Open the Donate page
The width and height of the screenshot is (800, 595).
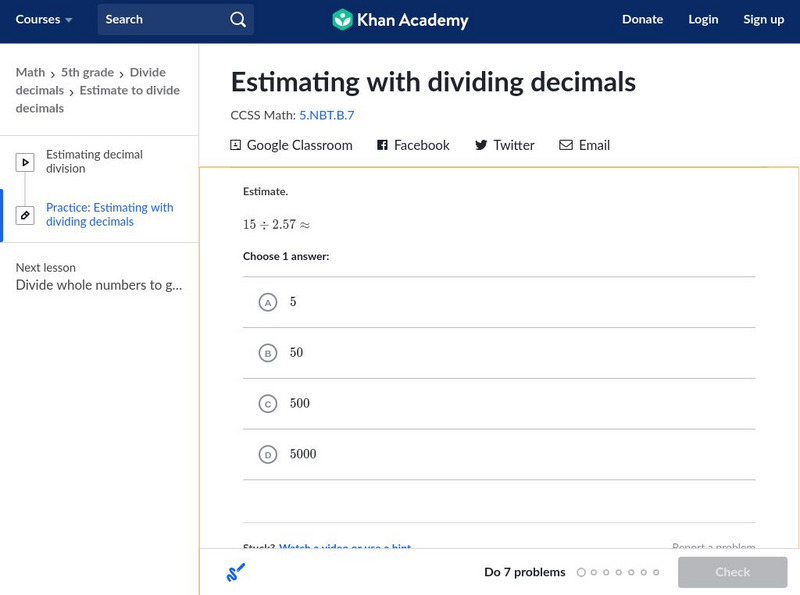[642, 19]
